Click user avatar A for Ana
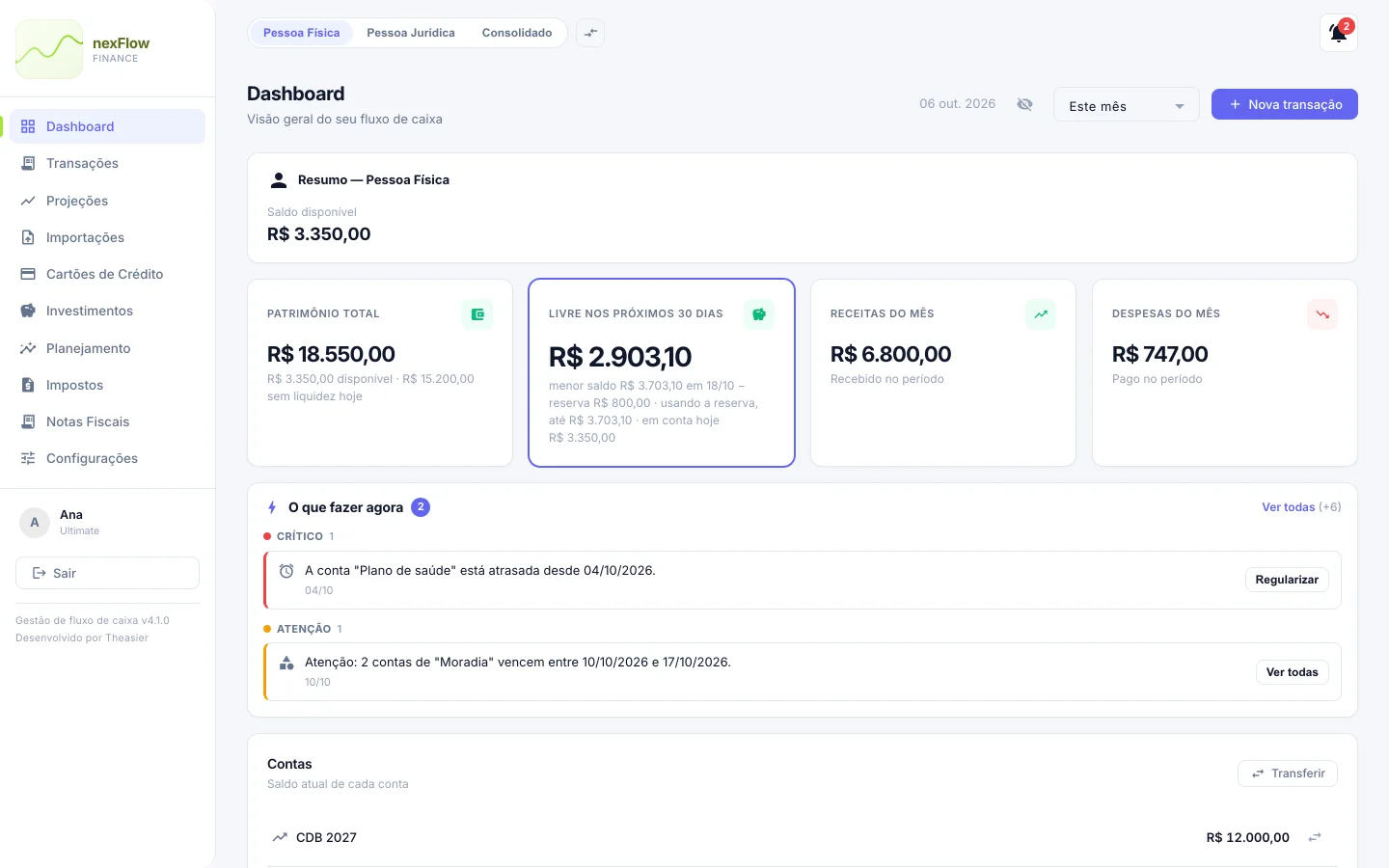Viewport: 1389px width, 868px height. pos(35,523)
